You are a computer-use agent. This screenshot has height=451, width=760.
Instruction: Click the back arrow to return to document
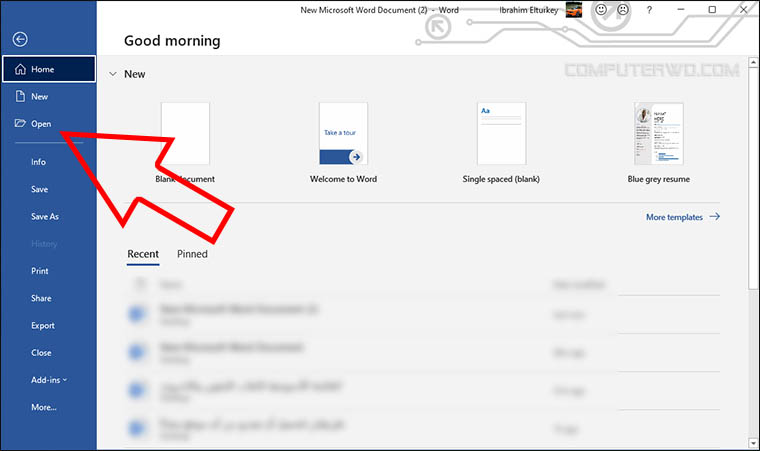click(20, 39)
